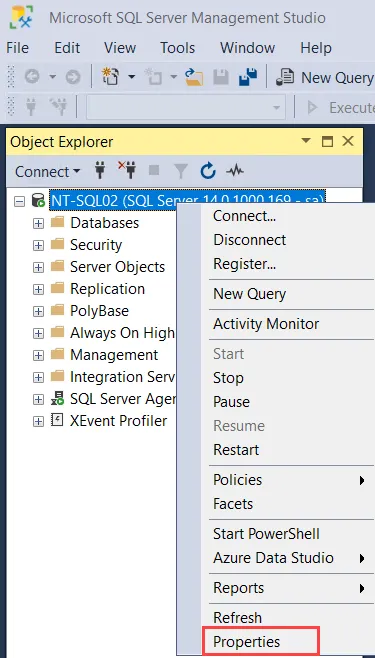The width and height of the screenshot is (375, 658).
Task: Choose Disconnect in context menu
Action: 250,240
